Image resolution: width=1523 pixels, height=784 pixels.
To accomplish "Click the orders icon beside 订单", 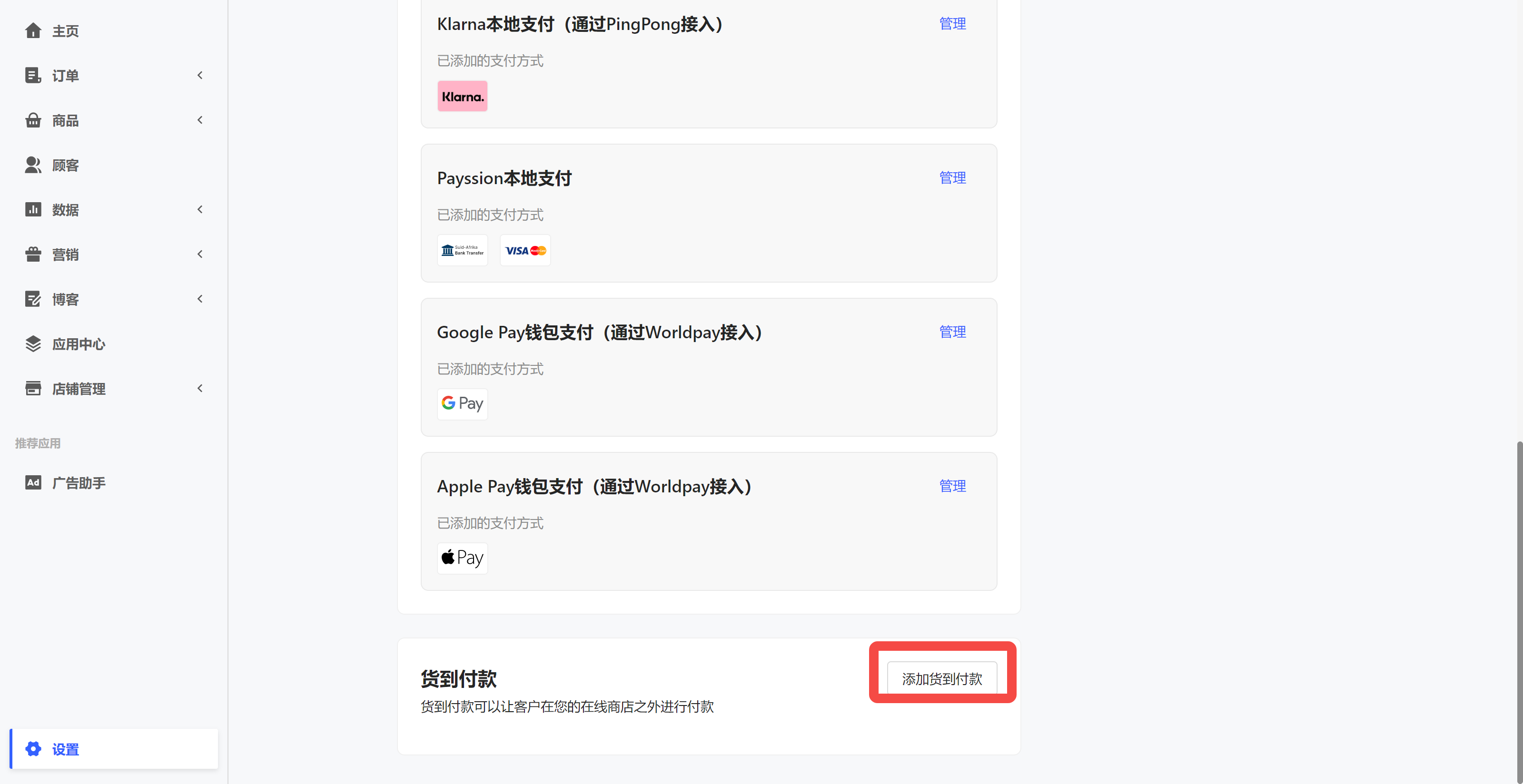I will coord(33,76).
